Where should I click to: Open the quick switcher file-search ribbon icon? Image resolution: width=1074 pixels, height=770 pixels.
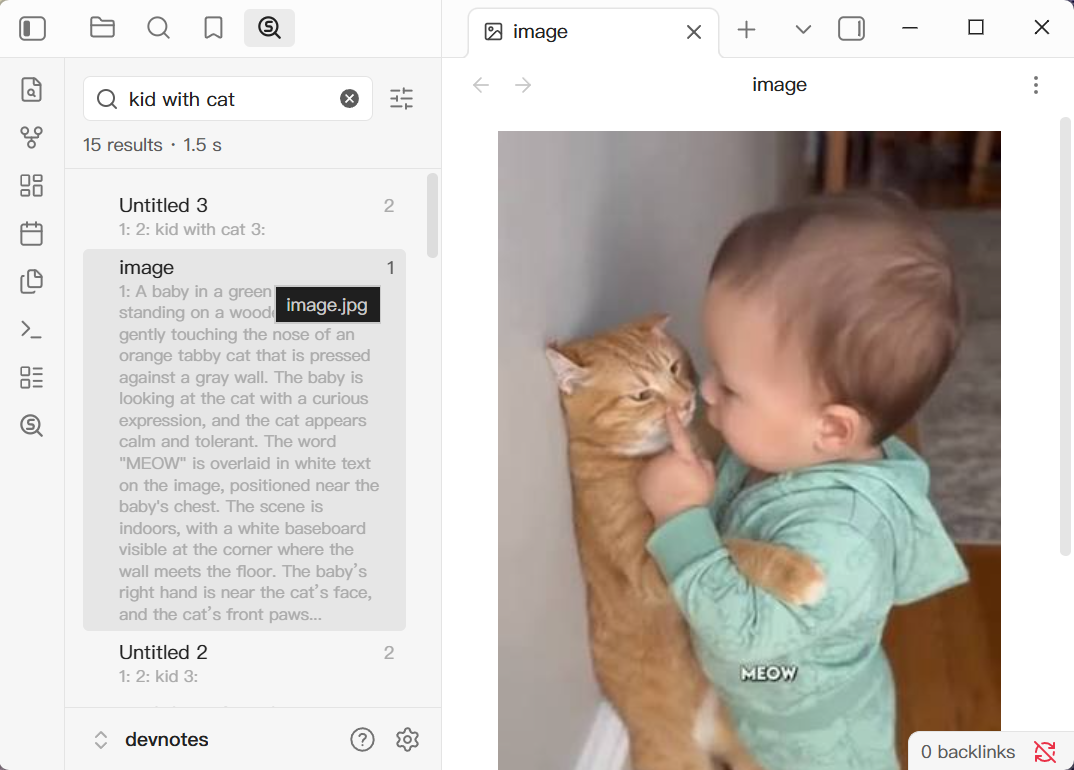(x=32, y=90)
